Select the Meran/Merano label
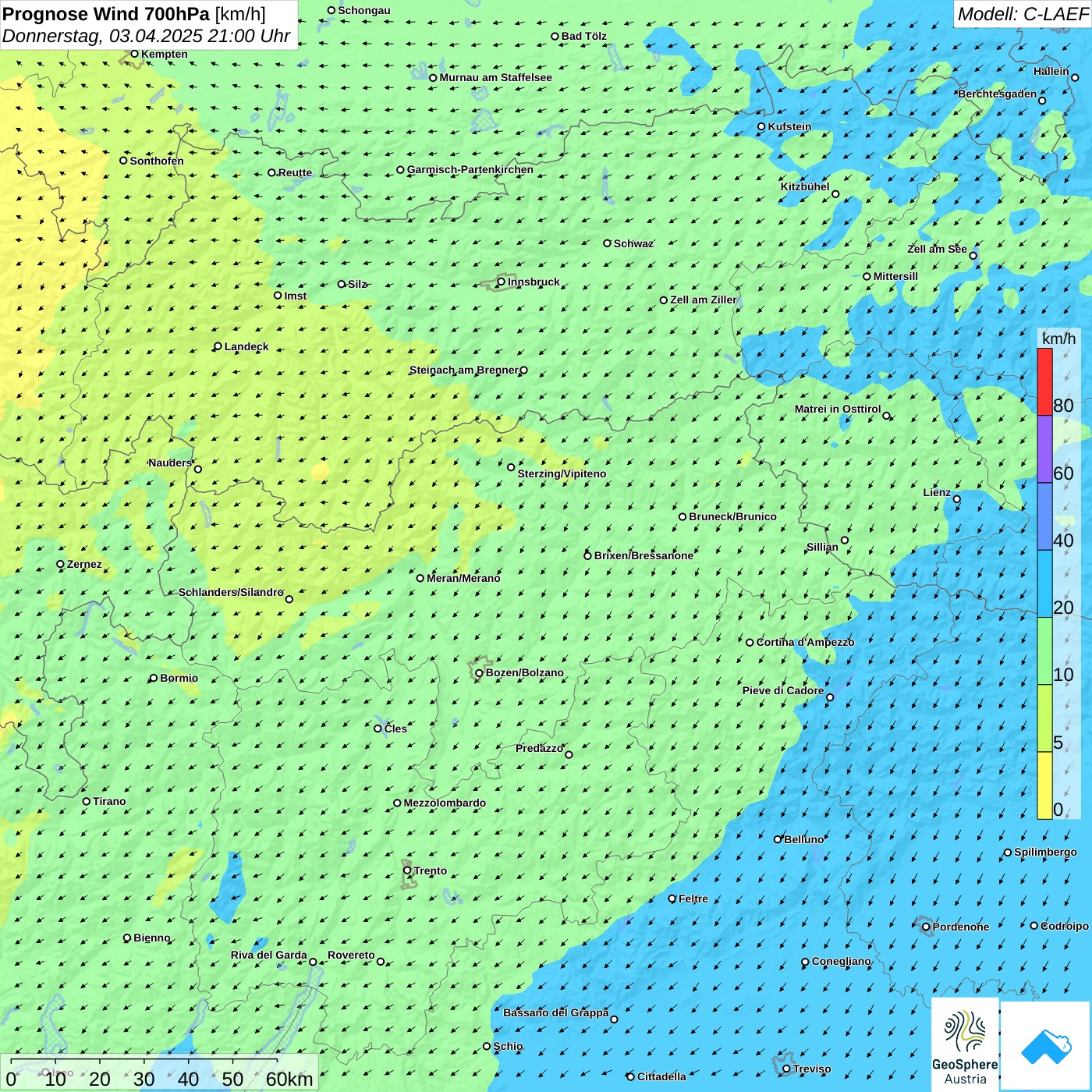The image size is (1092, 1092). (x=463, y=578)
